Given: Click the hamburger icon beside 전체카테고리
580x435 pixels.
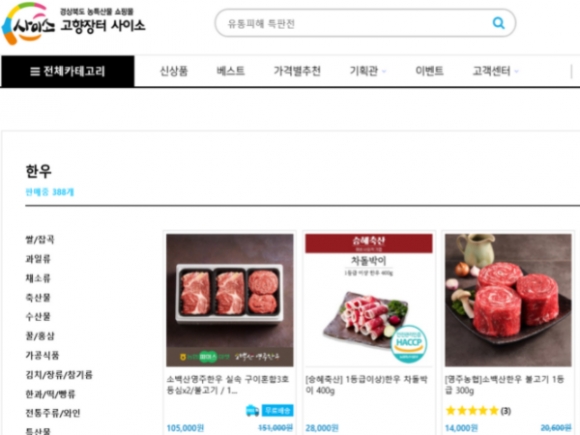Looking at the screenshot, I should pos(35,71).
